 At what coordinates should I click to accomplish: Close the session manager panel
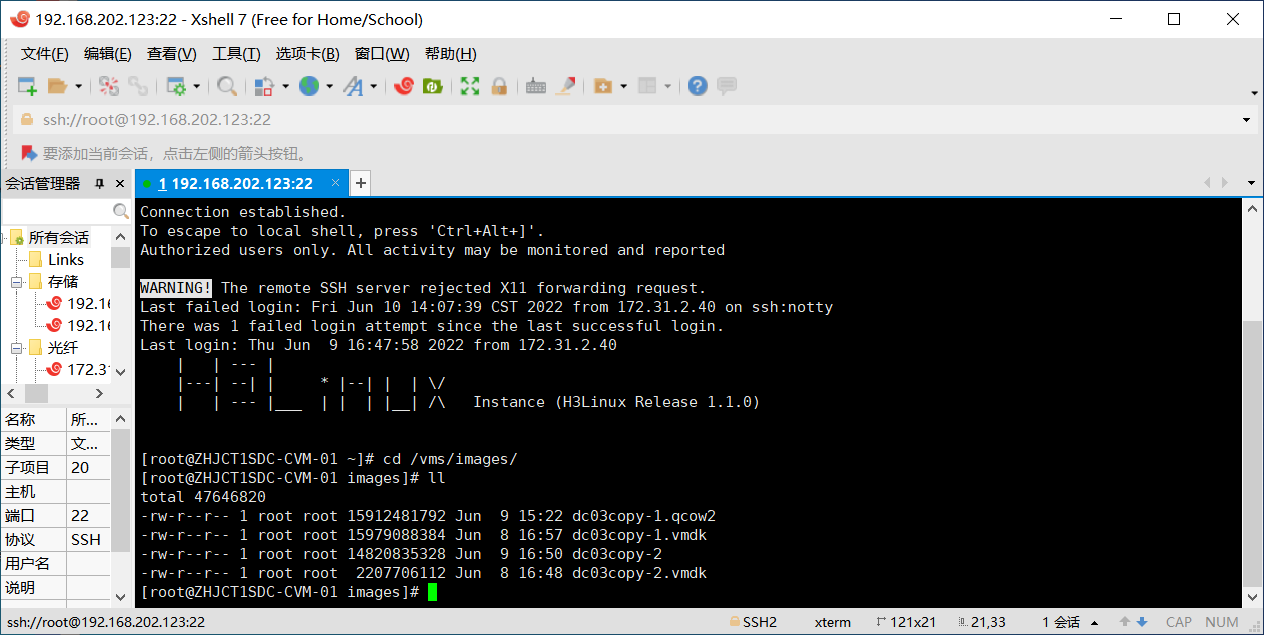click(121, 184)
